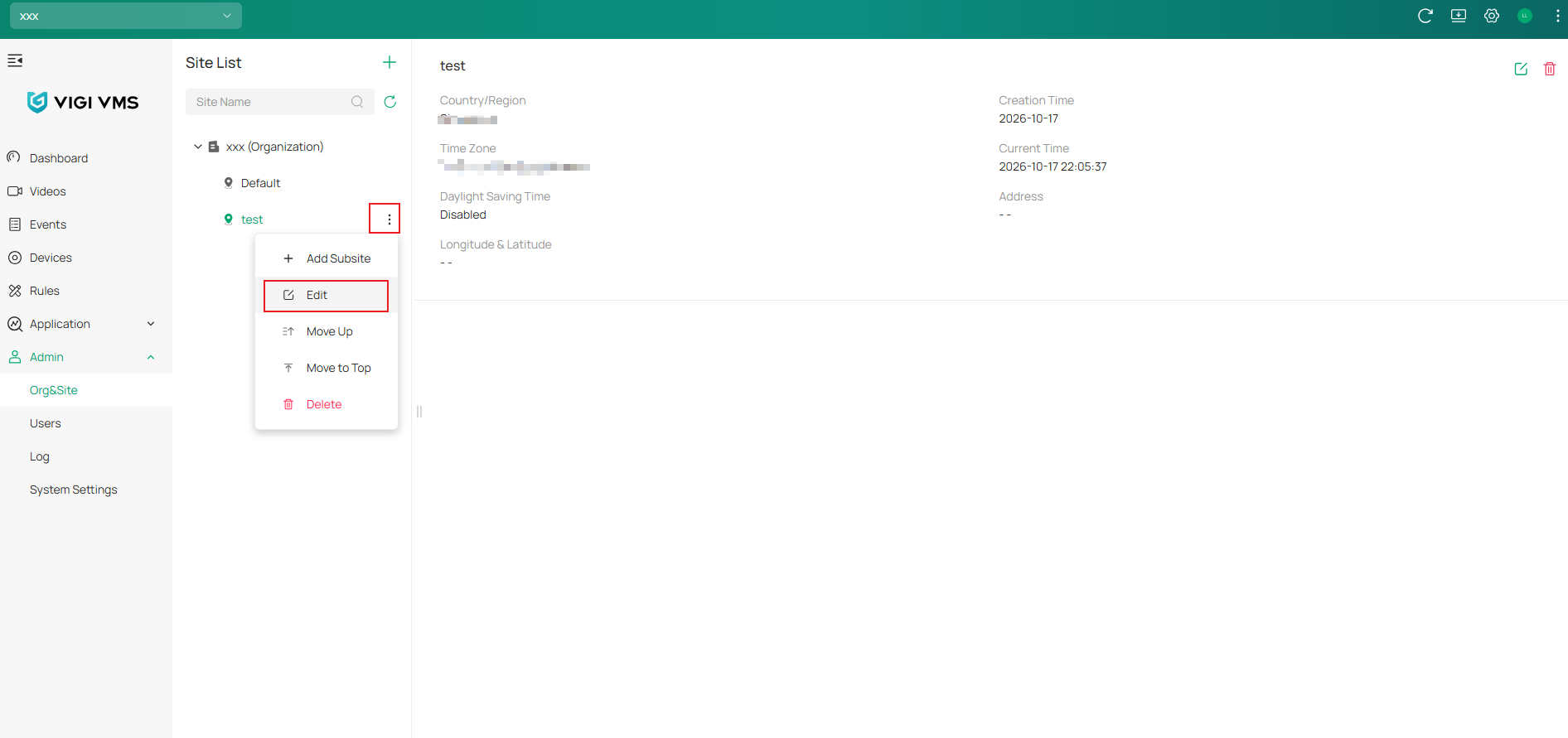The image size is (1568, 738).
Task: Open the Rules page
Action: coord(86,291)
